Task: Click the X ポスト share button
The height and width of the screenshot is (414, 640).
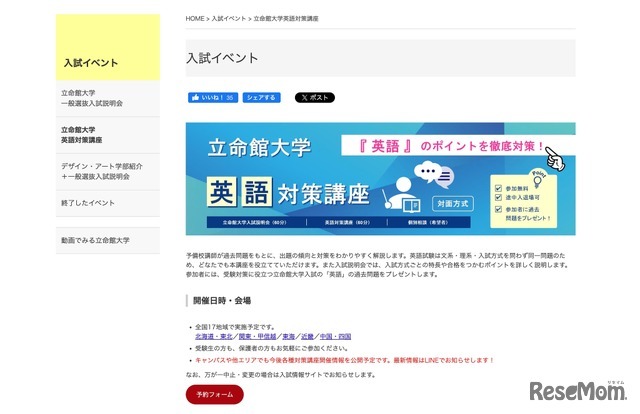Action: pyautogui.click(x=314, y=98)
